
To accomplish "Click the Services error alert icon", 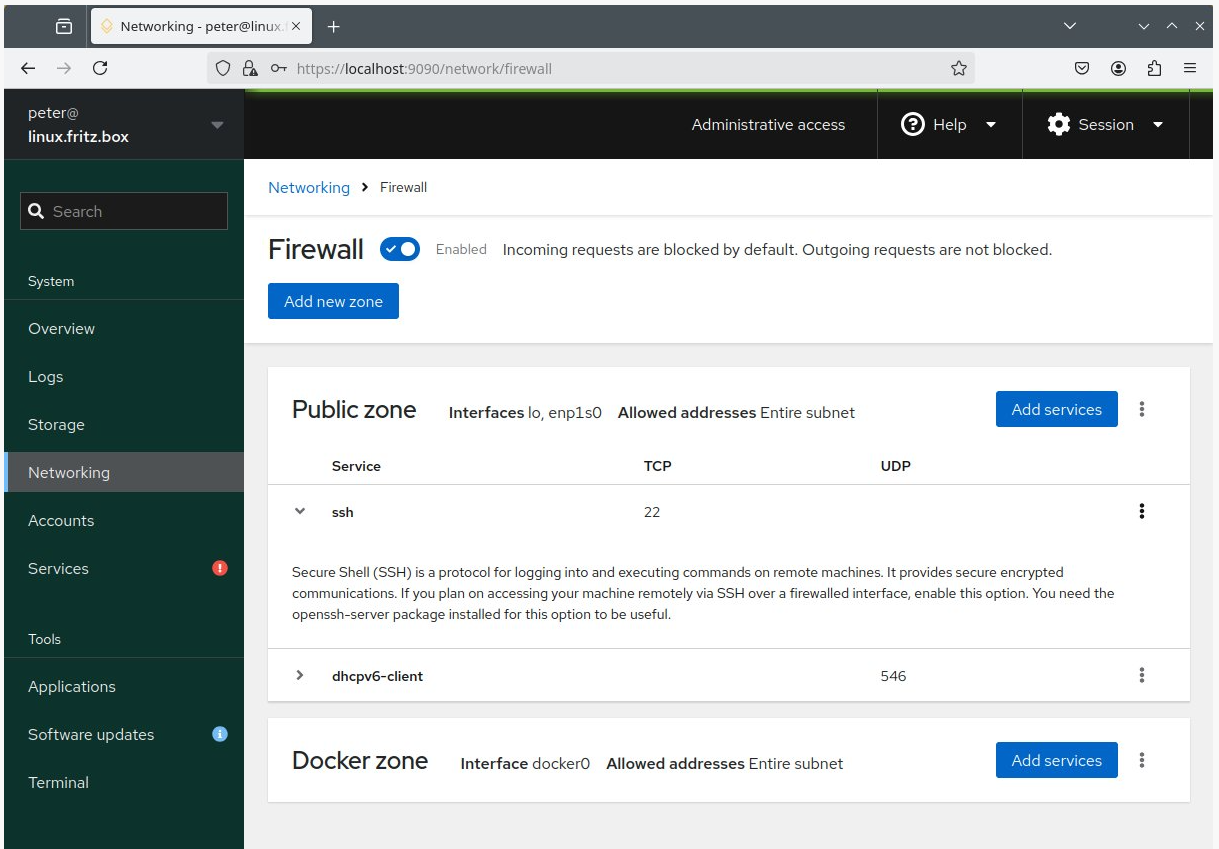I will [x=220, y=568].
